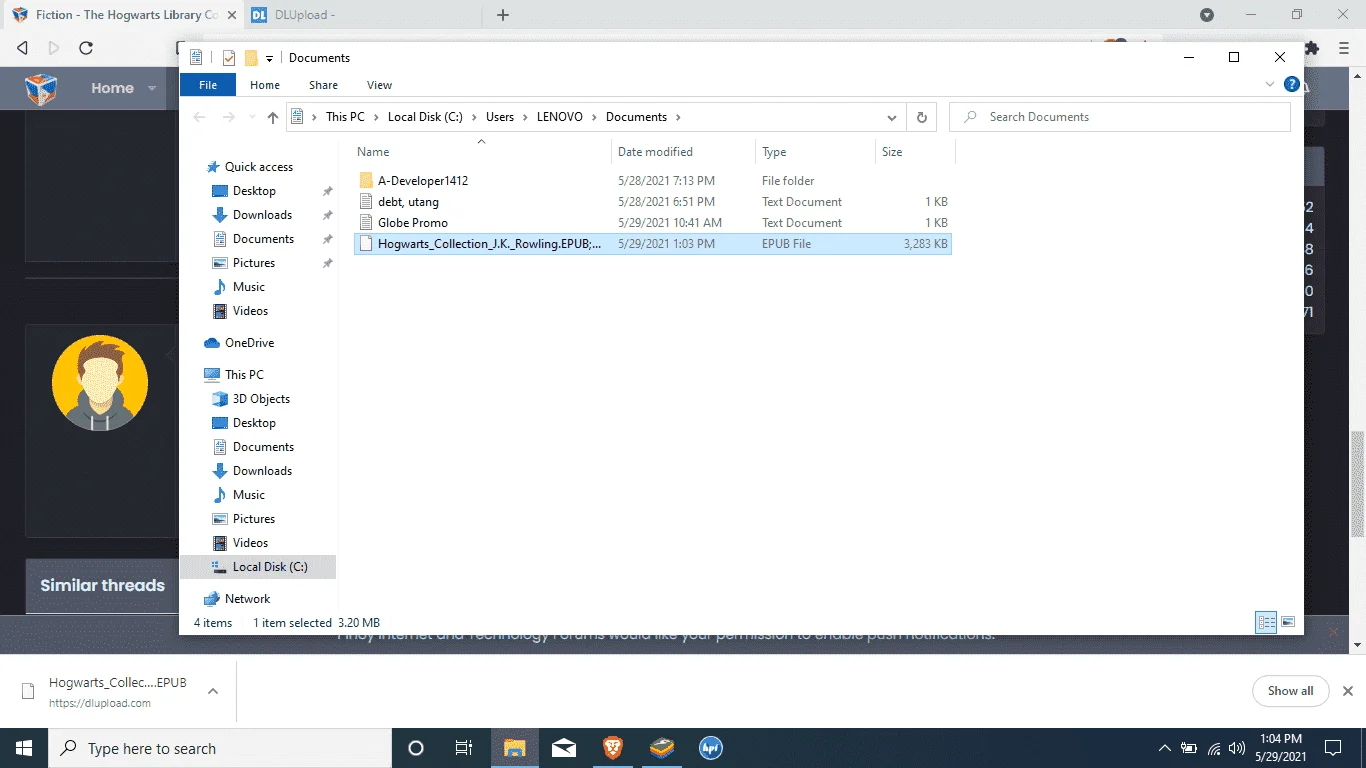Switch to the Share ribbon tab
Image resolution: width=1366 pixels, height=768 pixels.
323,85
